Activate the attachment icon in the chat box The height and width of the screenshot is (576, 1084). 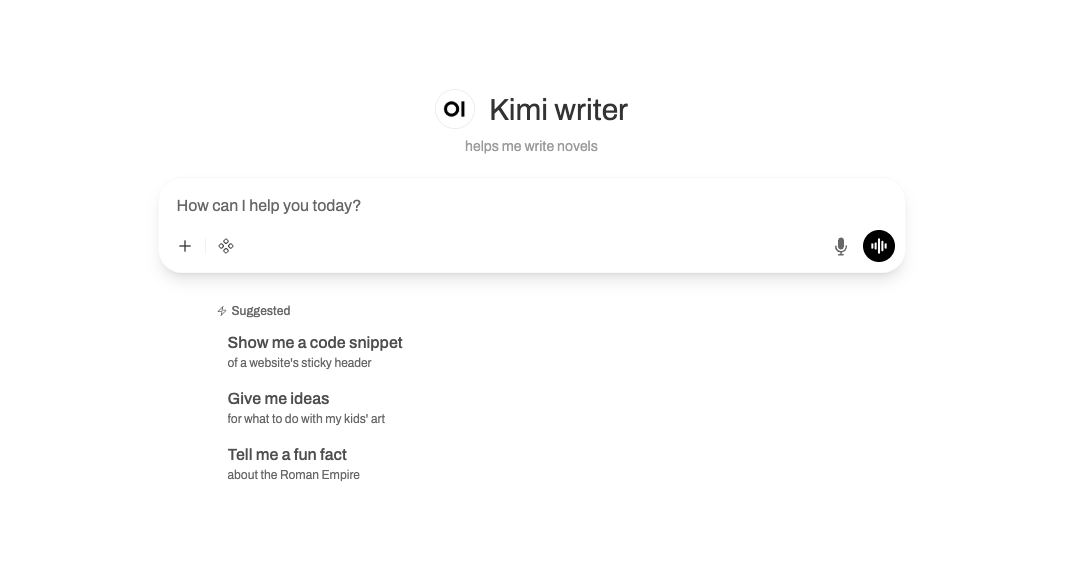click(184, 246)
